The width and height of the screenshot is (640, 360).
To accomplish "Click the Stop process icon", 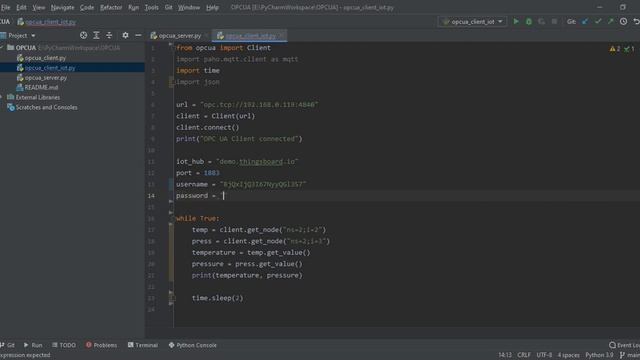I will click(x=554, y=22).
